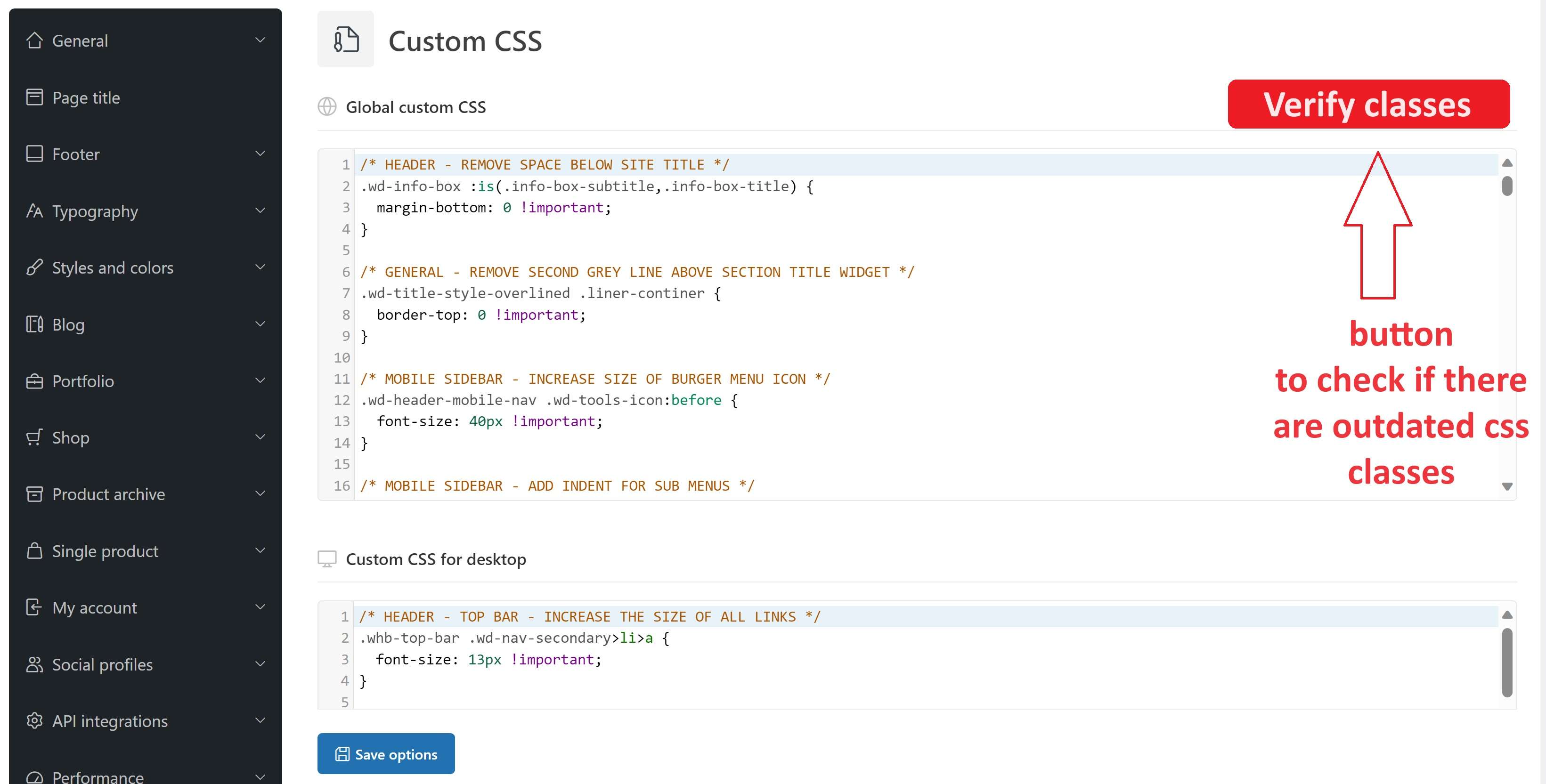This screenshot has height=784, width=1546.
Task: Click the global CSS editor scrollbar thumb
Action: point(1506,186)
